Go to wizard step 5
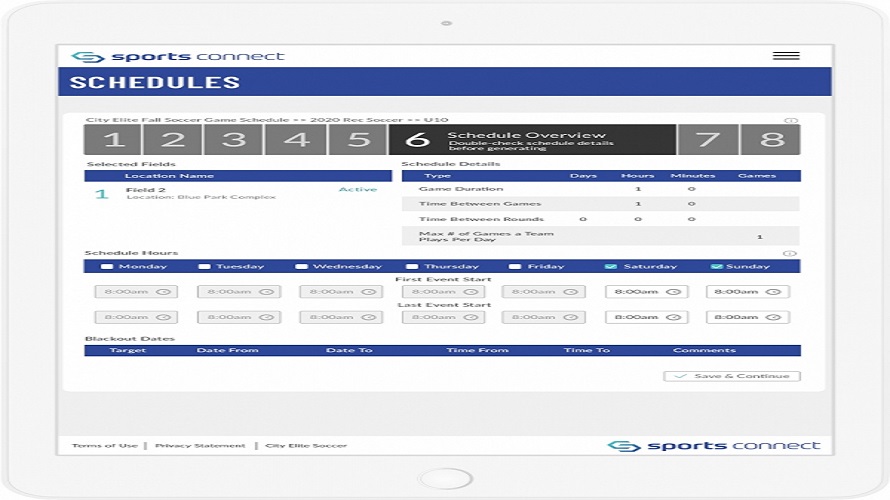The width and height of the screenshot is (890, 500). pos(358,140)
